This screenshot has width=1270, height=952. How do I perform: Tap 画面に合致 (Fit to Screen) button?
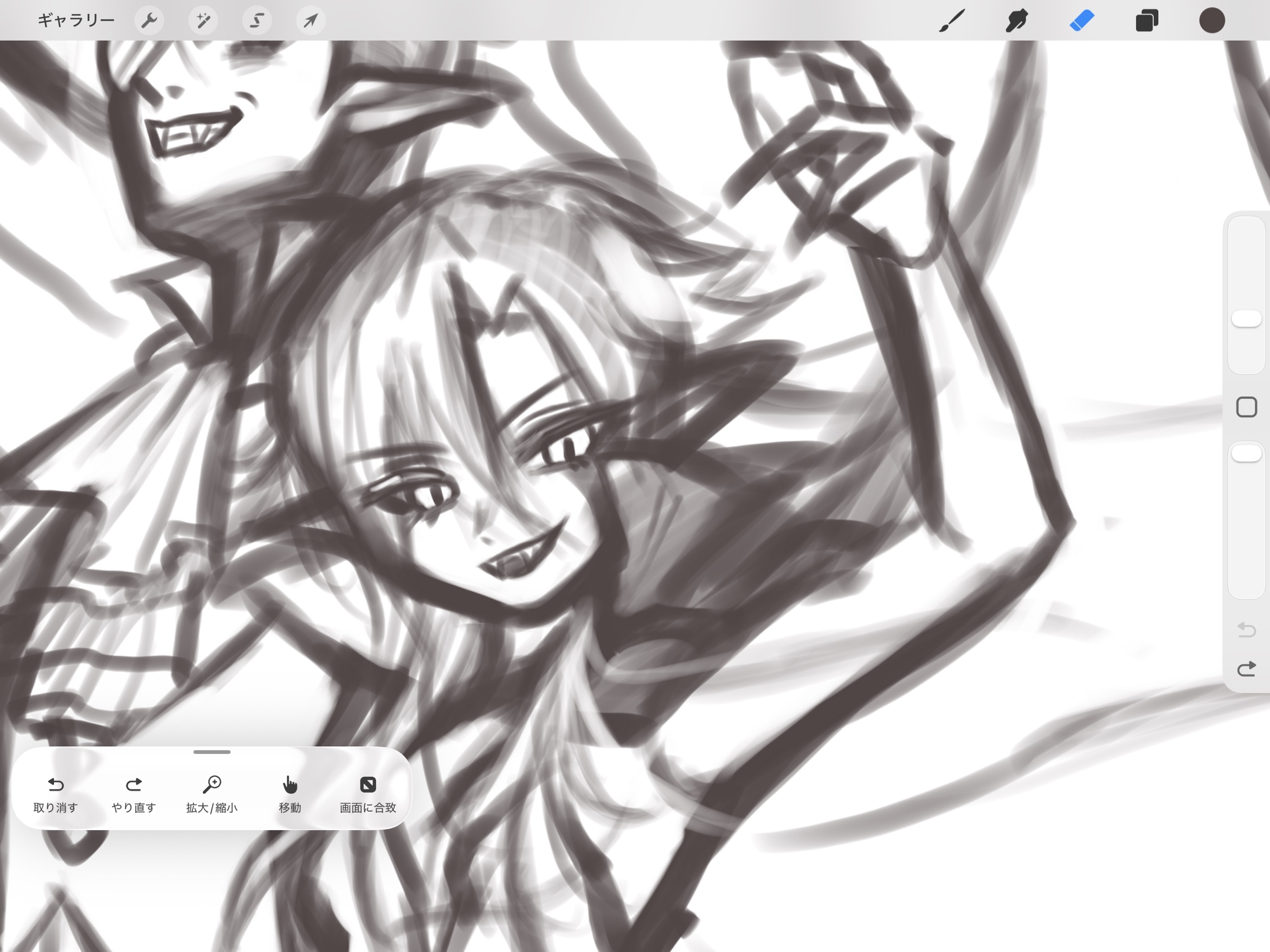(x=368, y=793)
